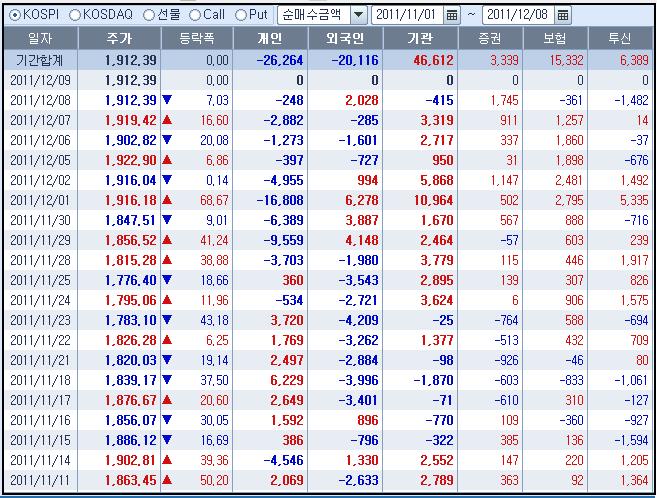Select the 선물 radio button

pos(149,15)
